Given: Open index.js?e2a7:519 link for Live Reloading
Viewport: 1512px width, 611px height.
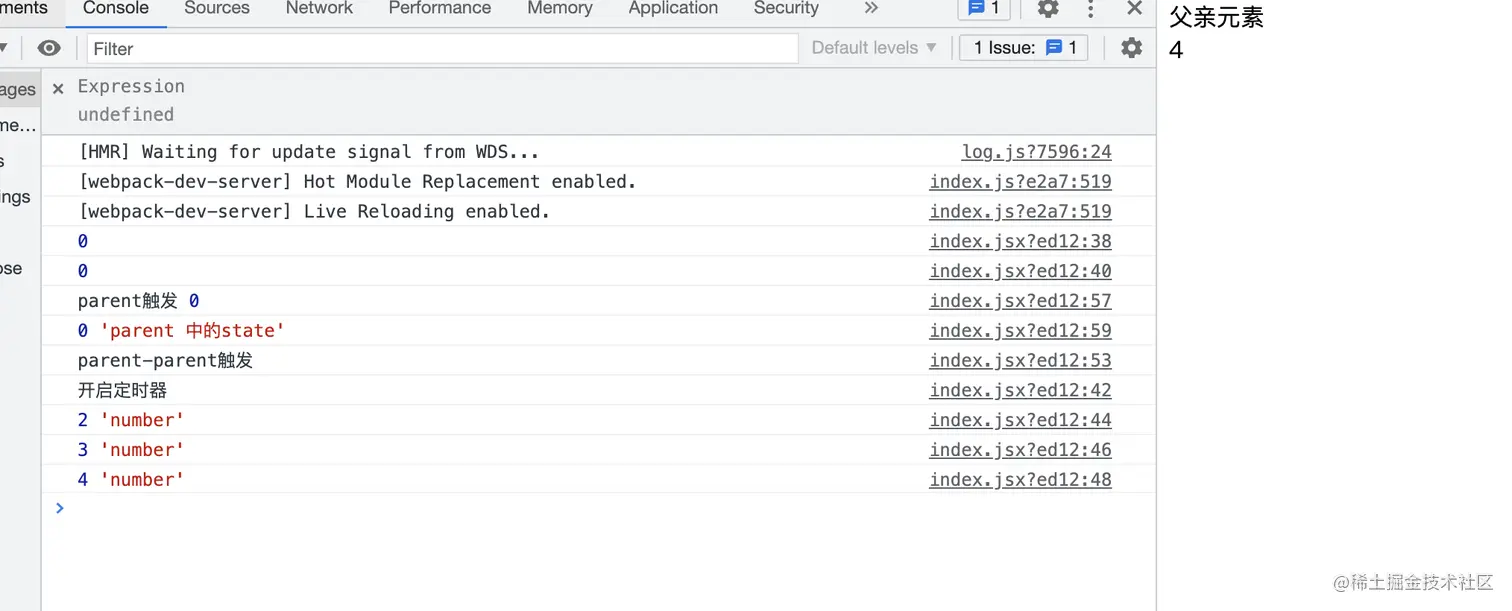Looking at the screenshot, I should pyautogui.click(x=1020, y=212).
